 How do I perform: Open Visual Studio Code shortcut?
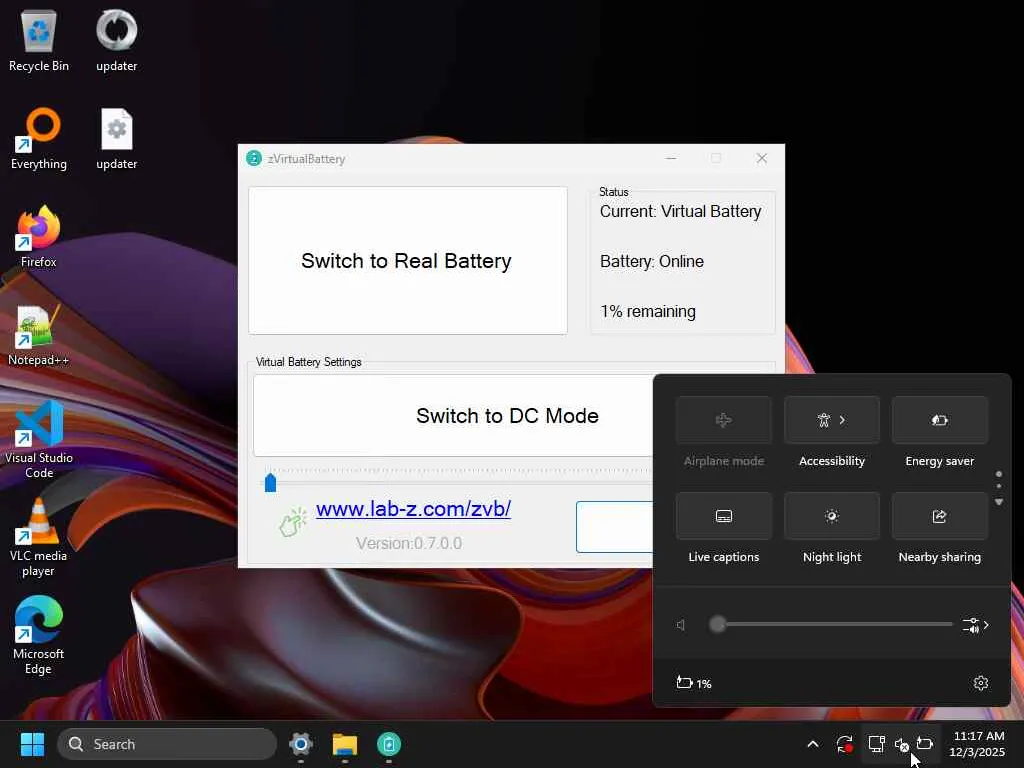pos(39,439)
